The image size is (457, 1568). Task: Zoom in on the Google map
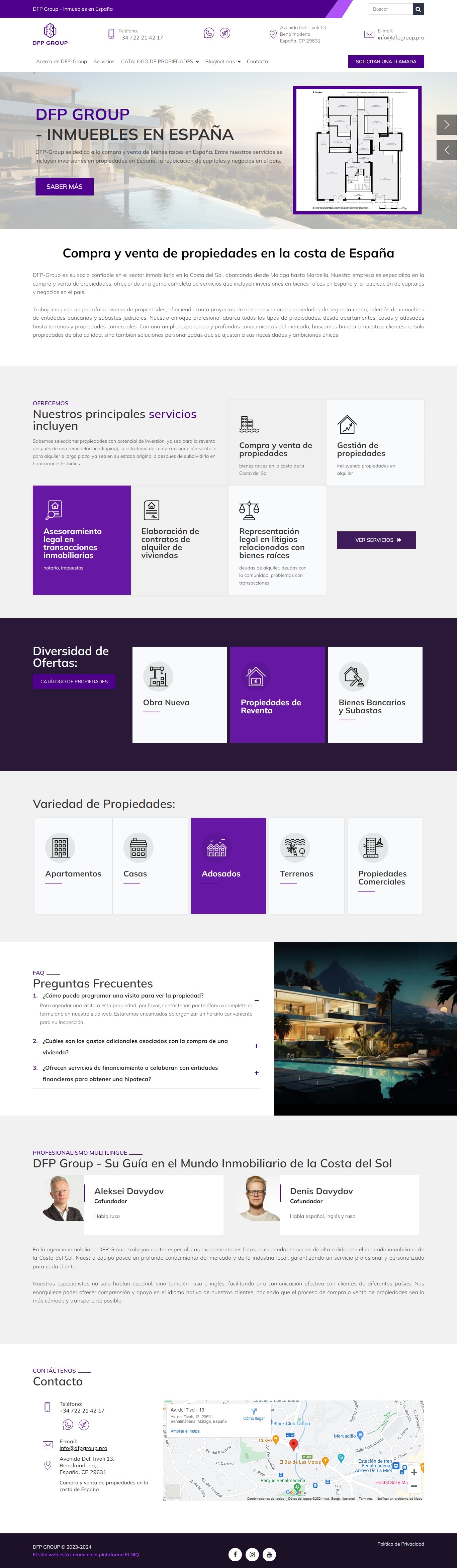414,1472
